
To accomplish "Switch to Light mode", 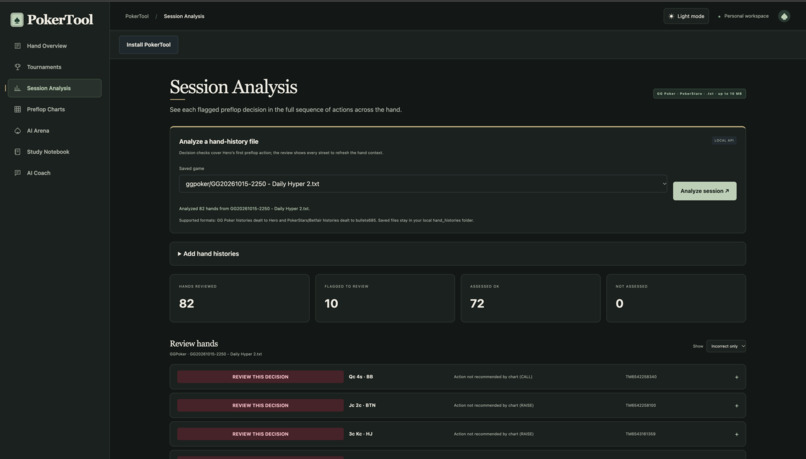I will pos(686,16).
